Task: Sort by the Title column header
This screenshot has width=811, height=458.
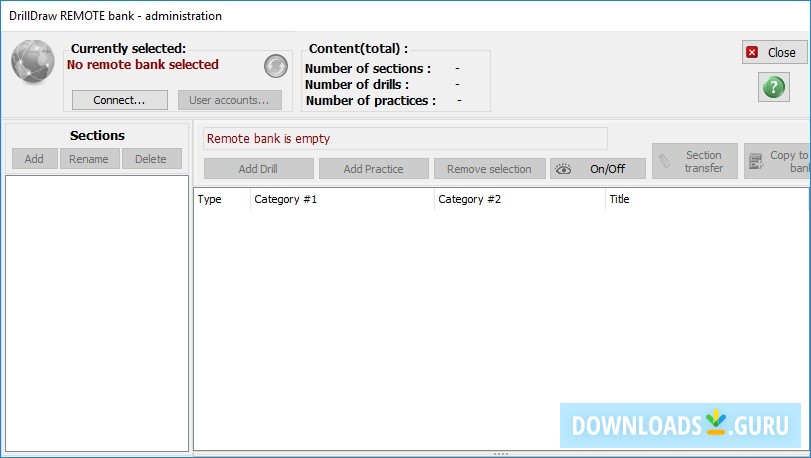Action: (x=707, y=199)
